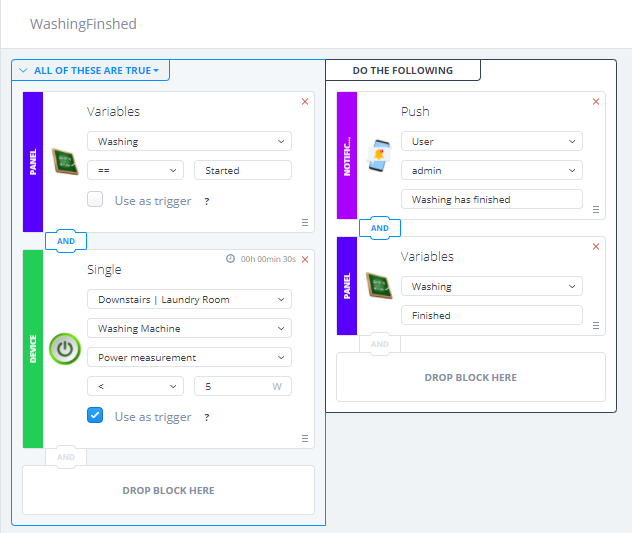Change the == comparison operator

pyautogui.click(x=135, y=171)
